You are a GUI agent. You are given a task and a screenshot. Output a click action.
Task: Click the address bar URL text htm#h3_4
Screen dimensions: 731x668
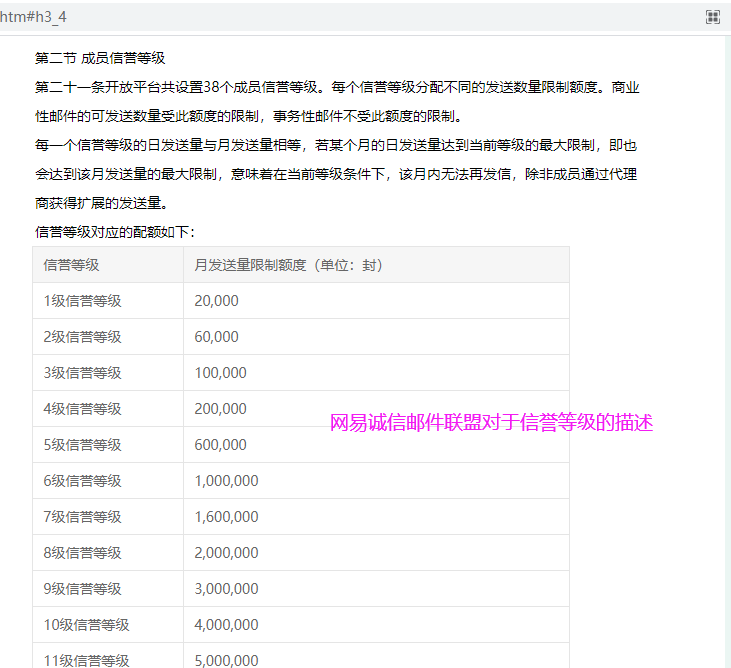coord(33,17)
